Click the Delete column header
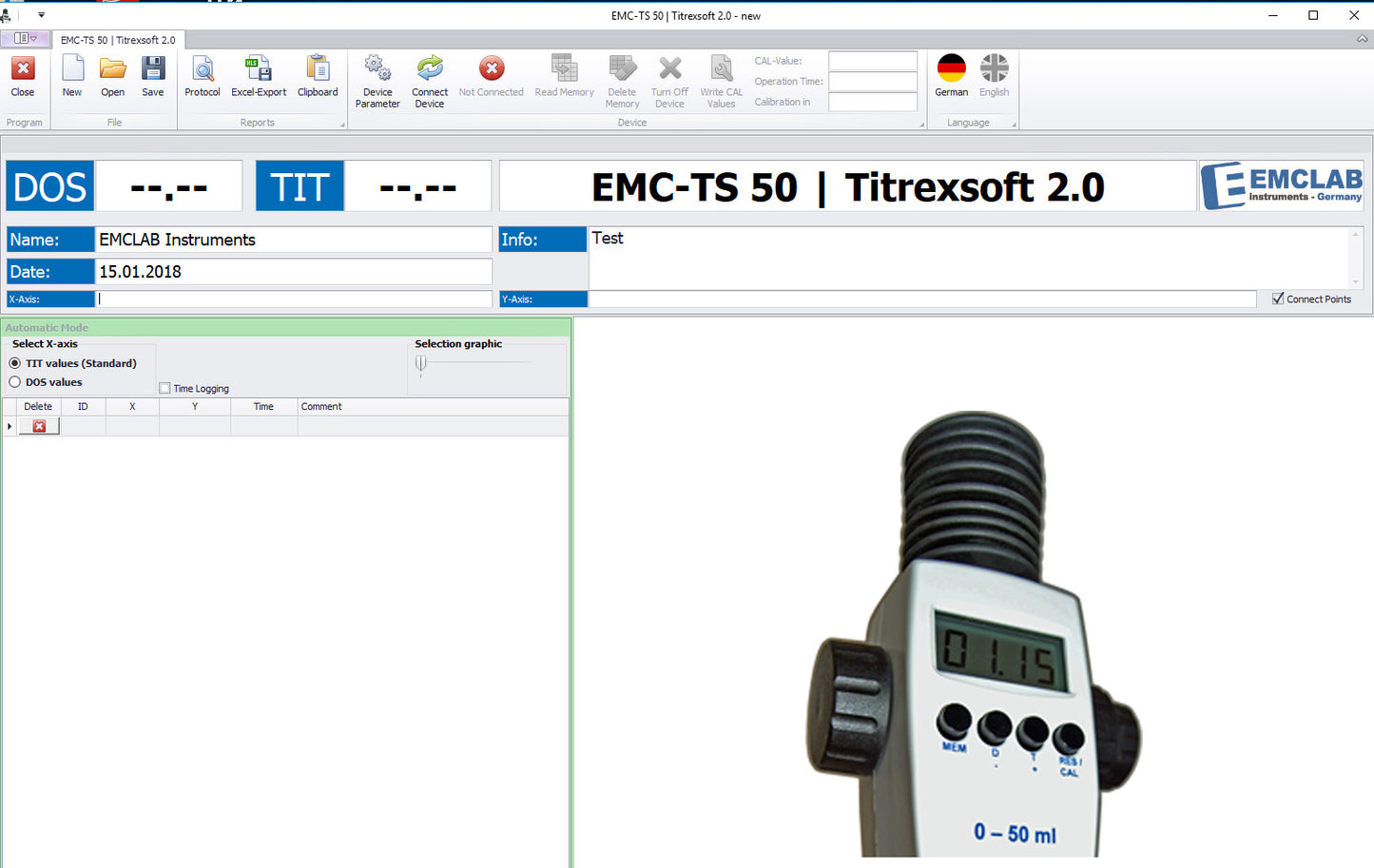The width and height of the screenshot is (1374, 868). (x=38, y=406)
